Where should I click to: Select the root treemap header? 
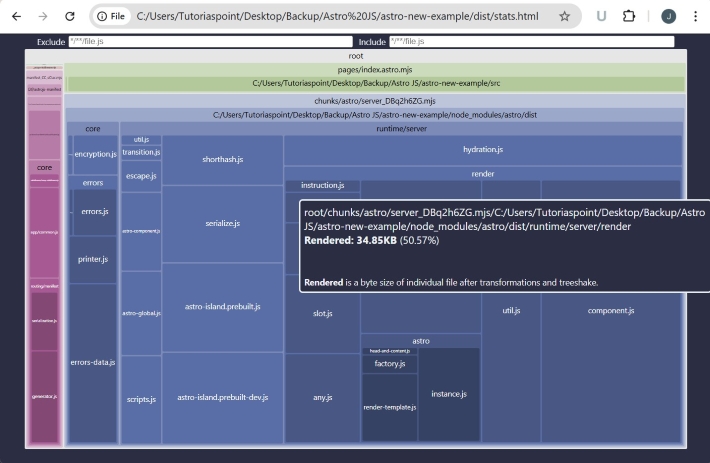pos(356,56)
